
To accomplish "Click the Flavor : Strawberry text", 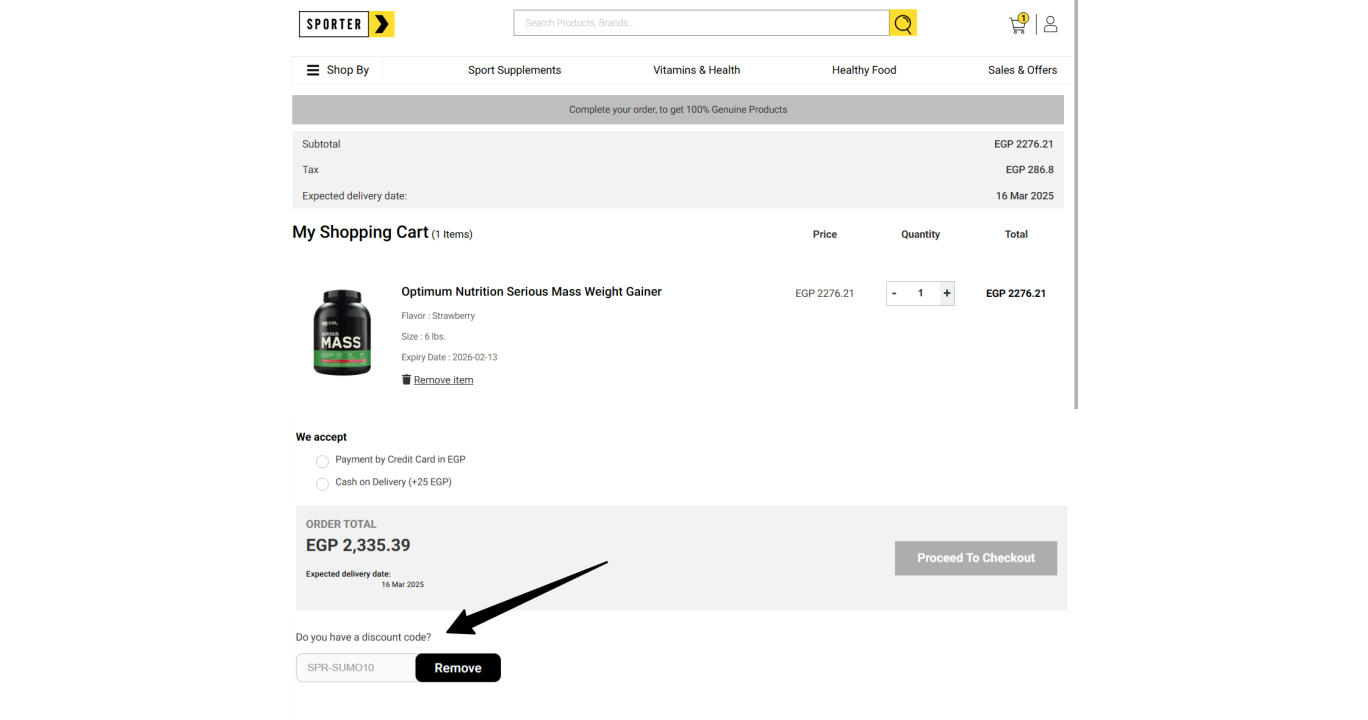I will [x=438, y=316].
